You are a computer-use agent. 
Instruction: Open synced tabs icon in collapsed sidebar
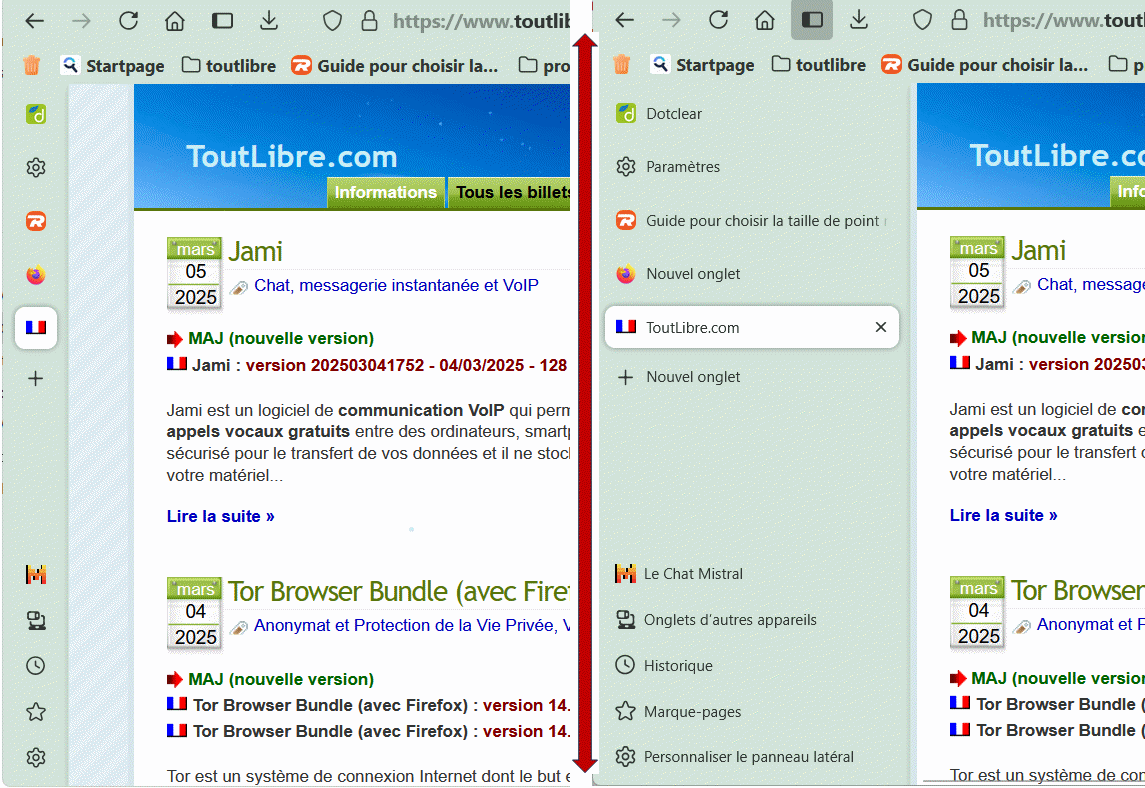(x=36, y=621)
